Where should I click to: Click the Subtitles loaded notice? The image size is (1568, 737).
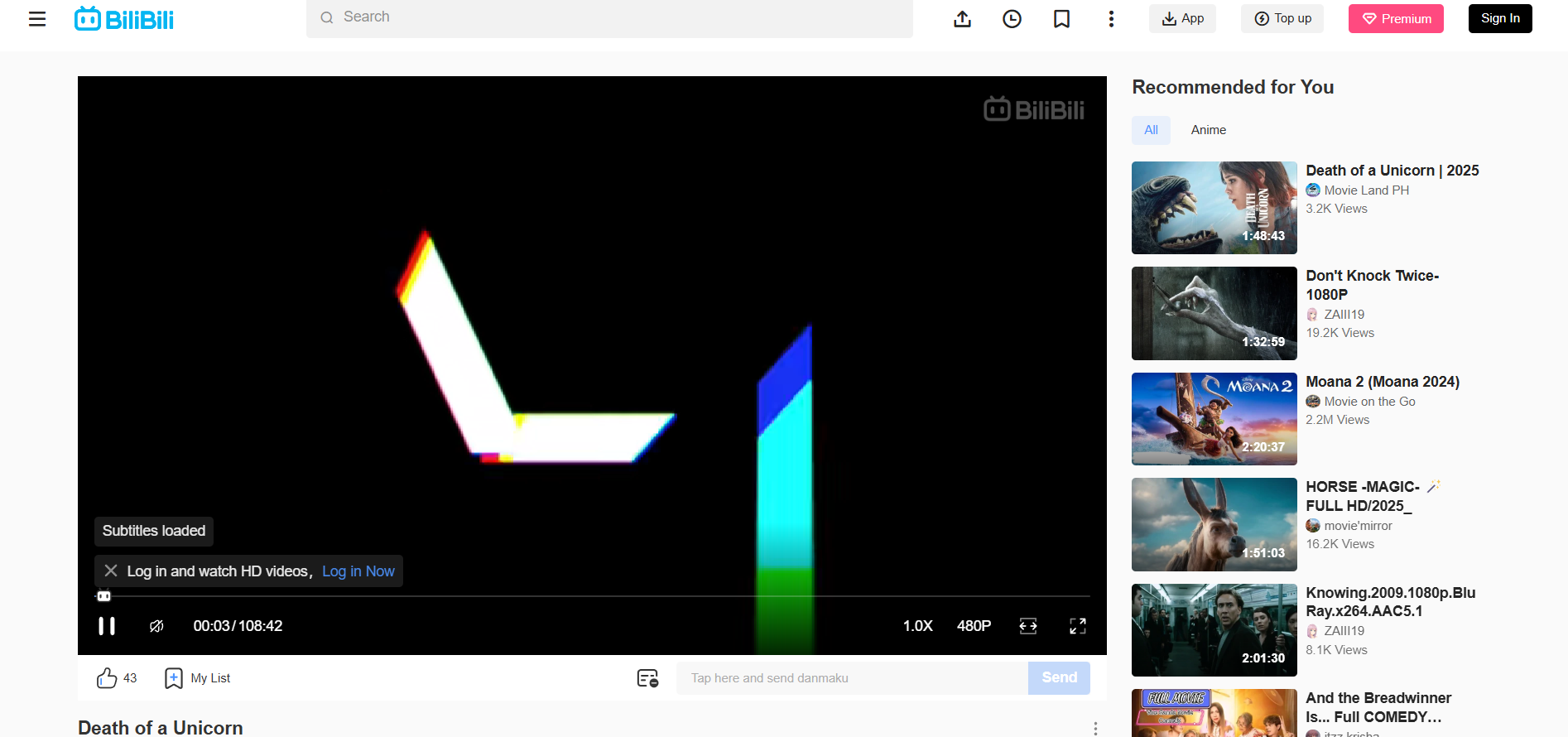coord(154,531)
